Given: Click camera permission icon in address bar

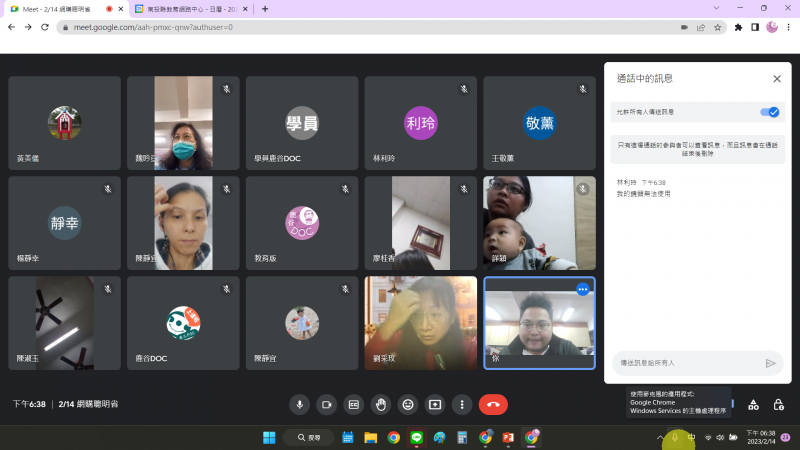Looking at the screenshot, I should click(x=684, y=27).
